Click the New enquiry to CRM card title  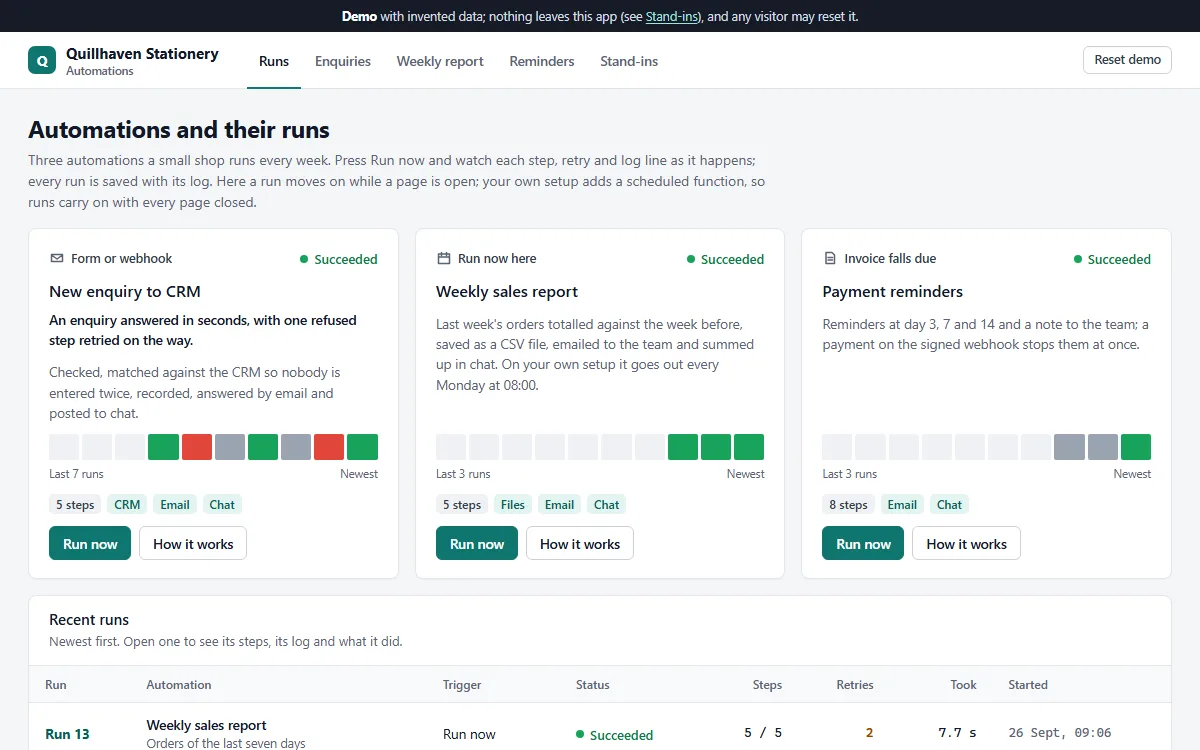pos(125,292)
